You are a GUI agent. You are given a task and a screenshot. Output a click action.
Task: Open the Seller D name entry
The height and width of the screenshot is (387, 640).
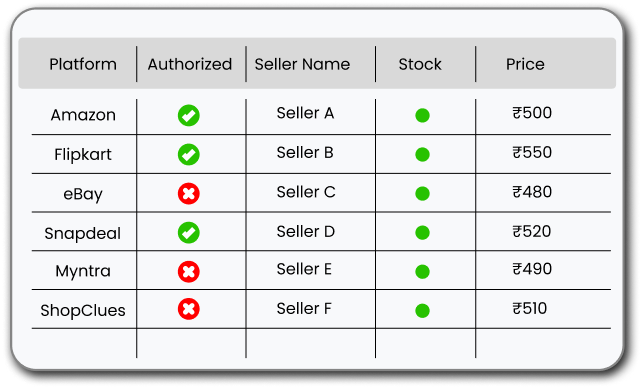click(x=306, y=231)
